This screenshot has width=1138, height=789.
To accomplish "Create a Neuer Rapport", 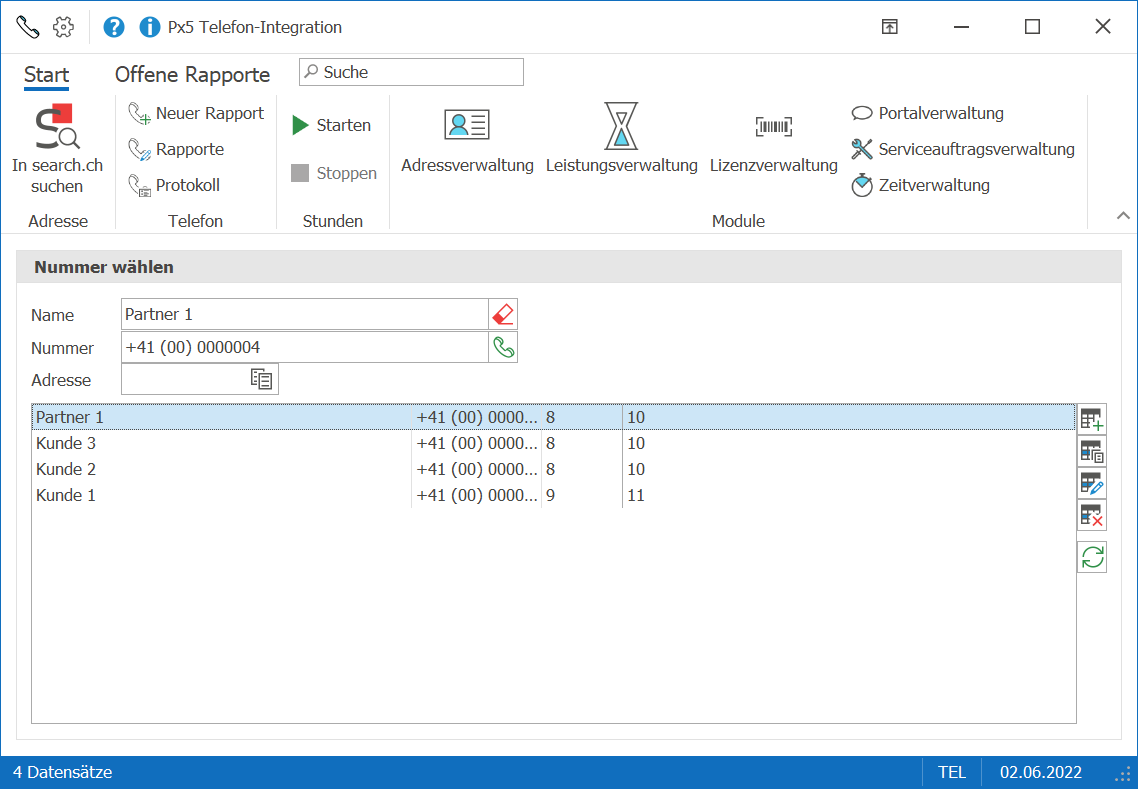I will (x=196, y=113).
